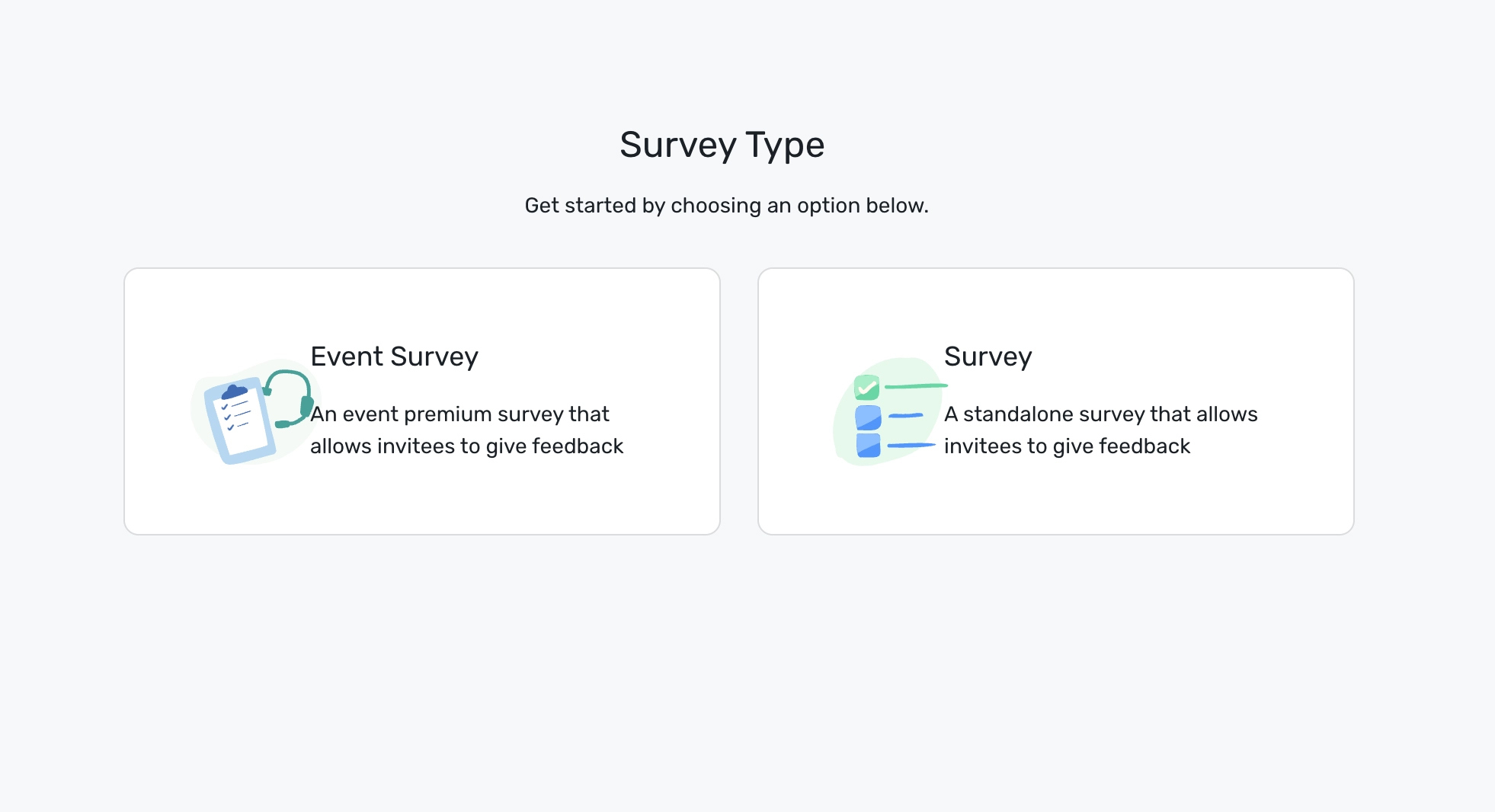
Task: Click the middle blue square in checklist
Action: click(868, 417)
